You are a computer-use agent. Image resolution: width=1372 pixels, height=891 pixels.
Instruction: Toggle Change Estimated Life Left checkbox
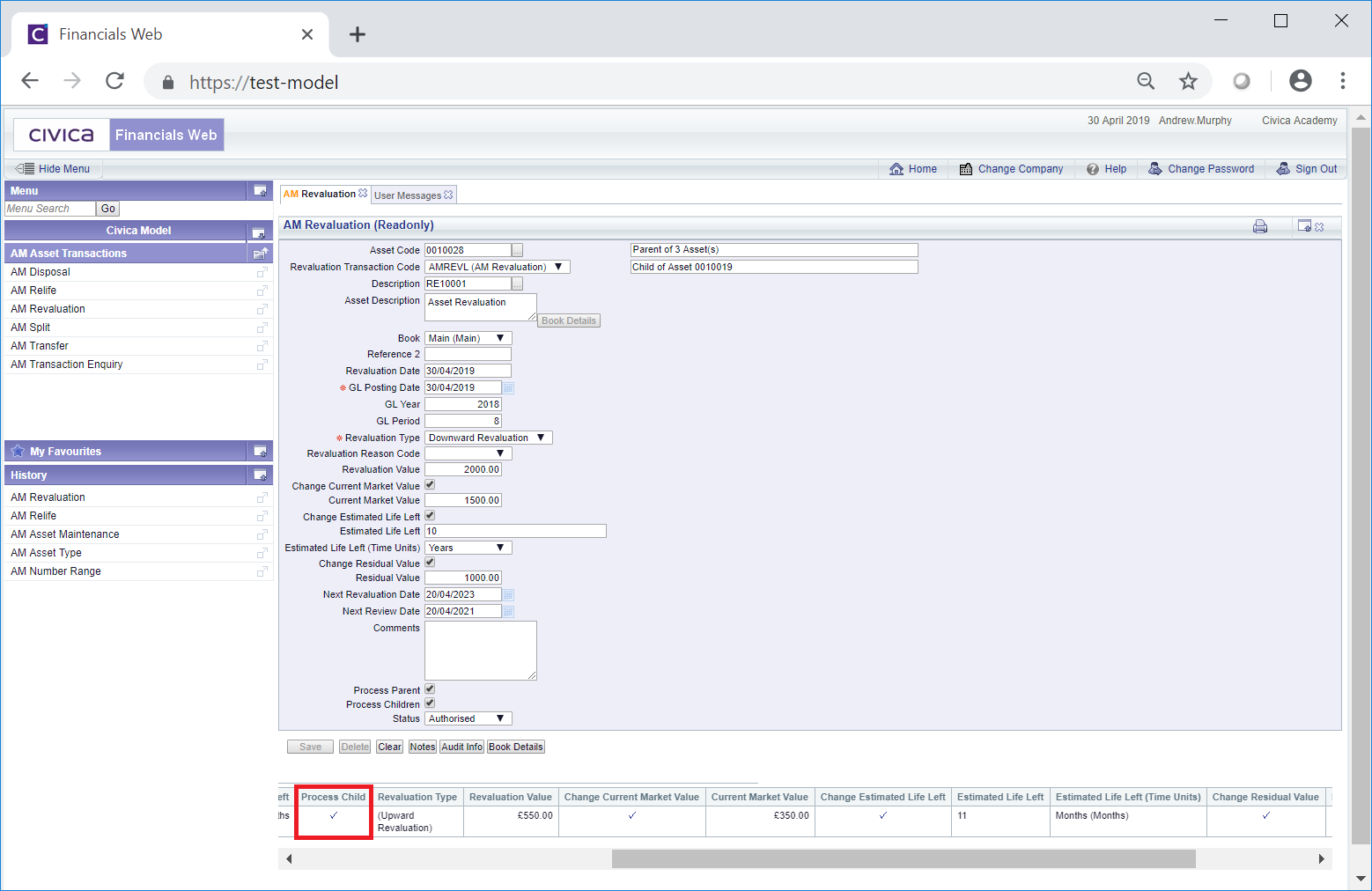(430, 516)
